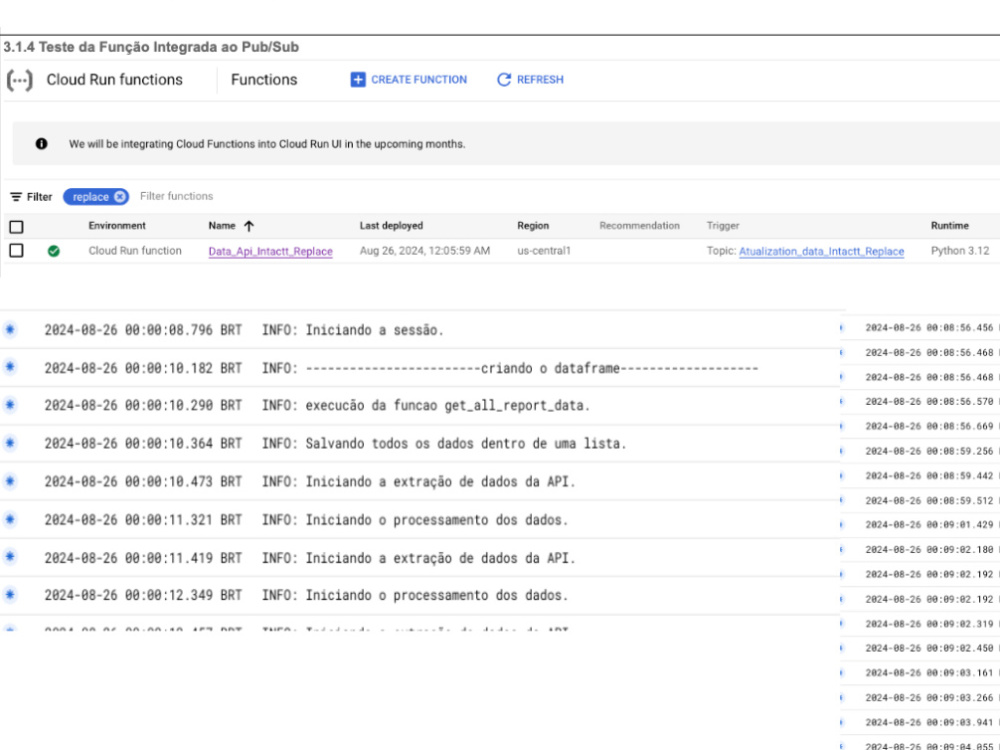The height and width of the screenshot is (750, 1000).
Task: Click the Filter functions input field
Action: [177, 196]
